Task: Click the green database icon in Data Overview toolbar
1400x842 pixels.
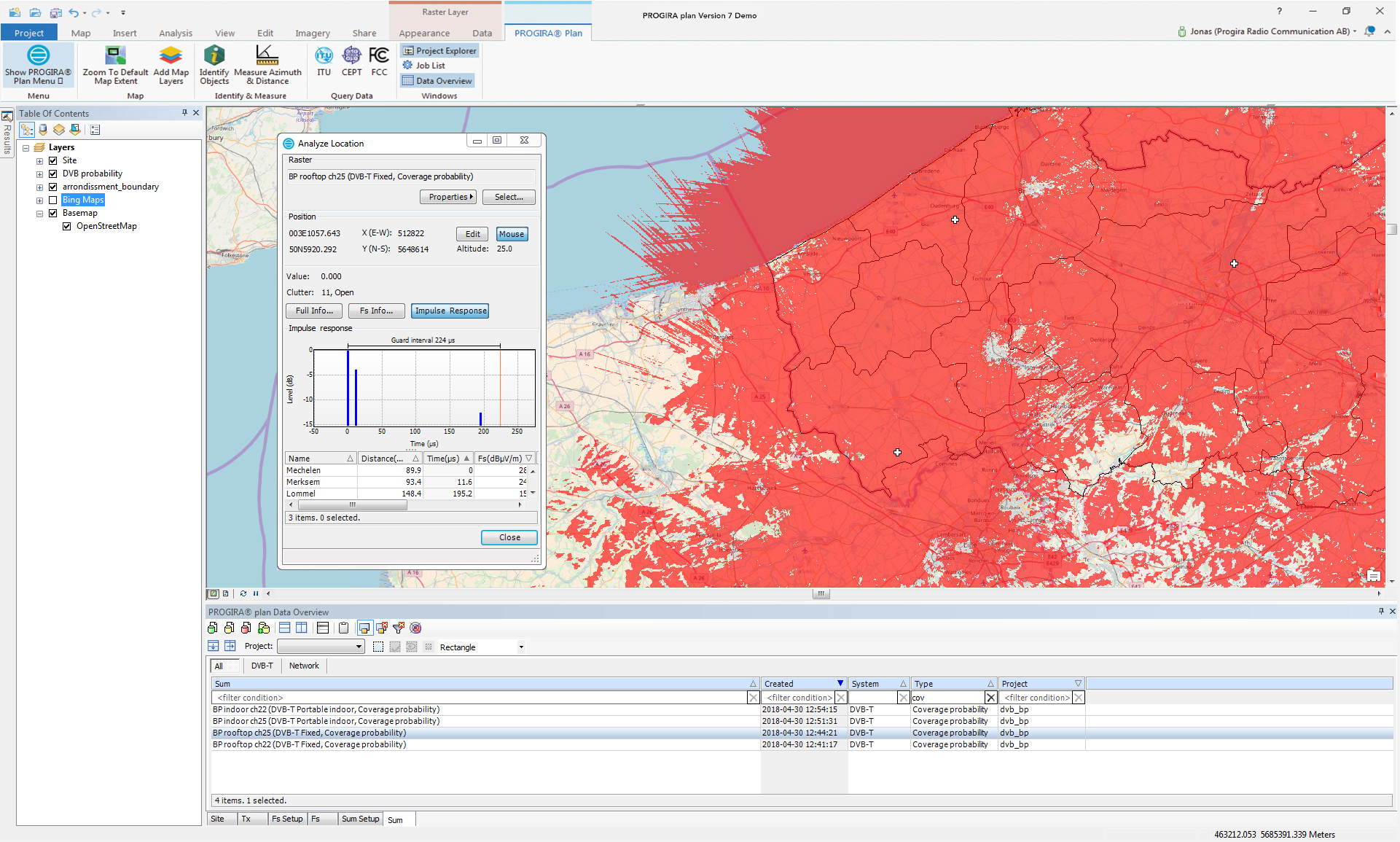Action: [x=213, y=628]
